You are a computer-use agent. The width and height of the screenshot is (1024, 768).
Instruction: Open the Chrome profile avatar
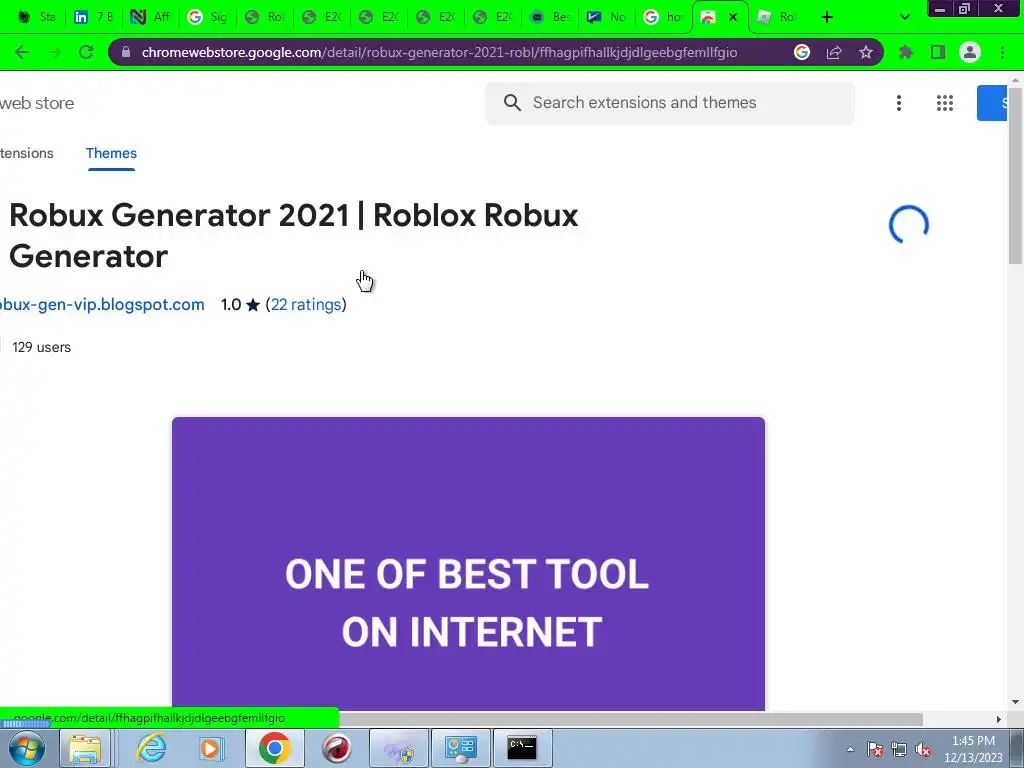pos(970,52)
